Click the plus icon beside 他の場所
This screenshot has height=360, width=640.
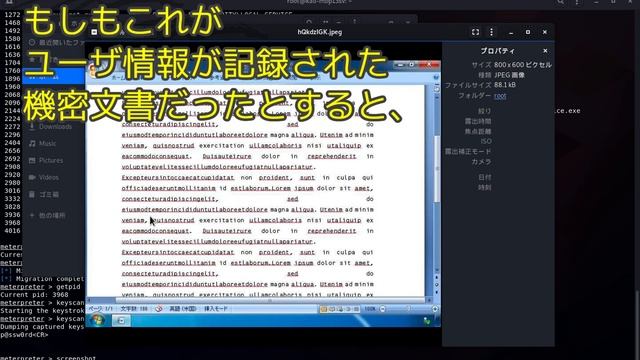[x=32, y=215]
